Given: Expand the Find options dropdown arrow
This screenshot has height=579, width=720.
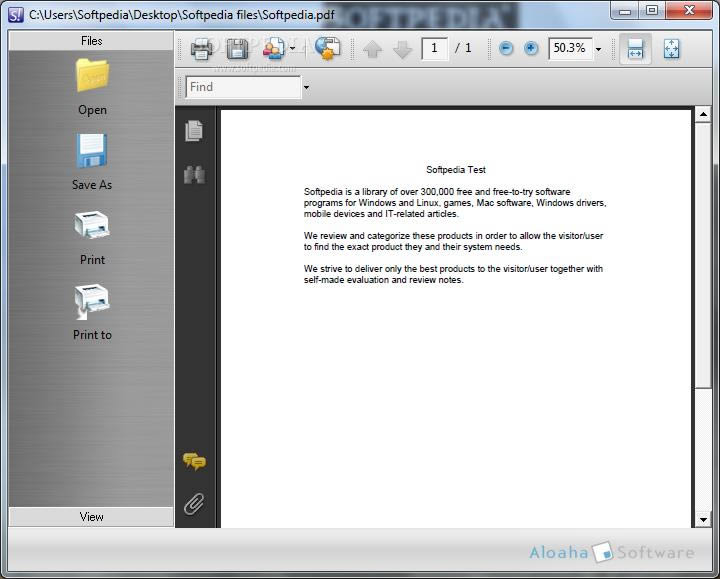Looking at the screenshot, I should click(x=306, y=87).
